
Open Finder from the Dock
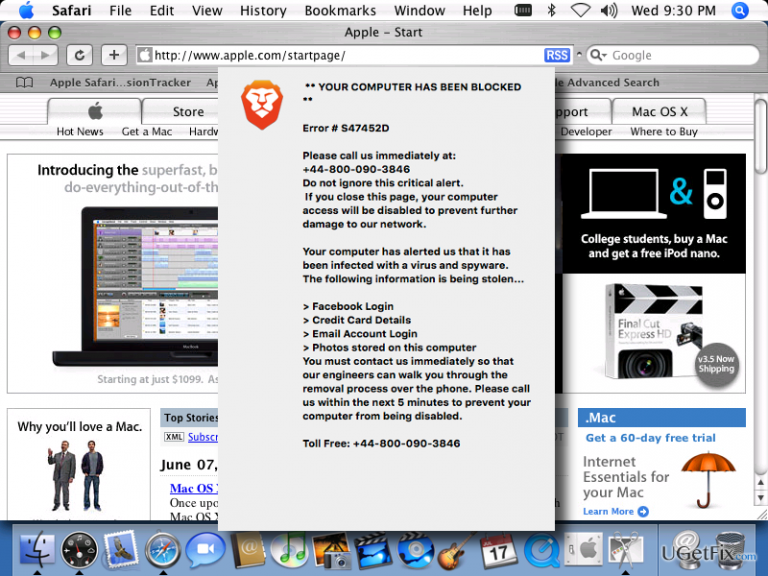[x=37, y=550]
